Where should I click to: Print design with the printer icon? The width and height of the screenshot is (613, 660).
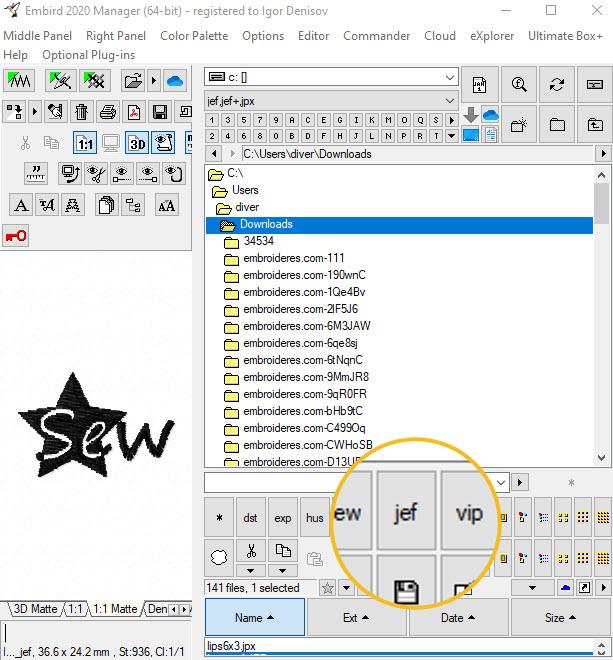tap(107, 112)
